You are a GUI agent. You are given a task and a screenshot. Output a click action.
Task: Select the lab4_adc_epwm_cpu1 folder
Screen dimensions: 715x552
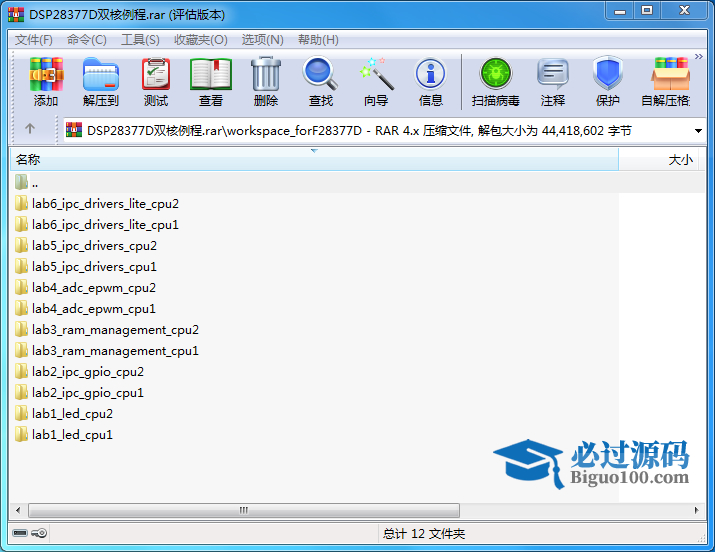tap(94, 309)
